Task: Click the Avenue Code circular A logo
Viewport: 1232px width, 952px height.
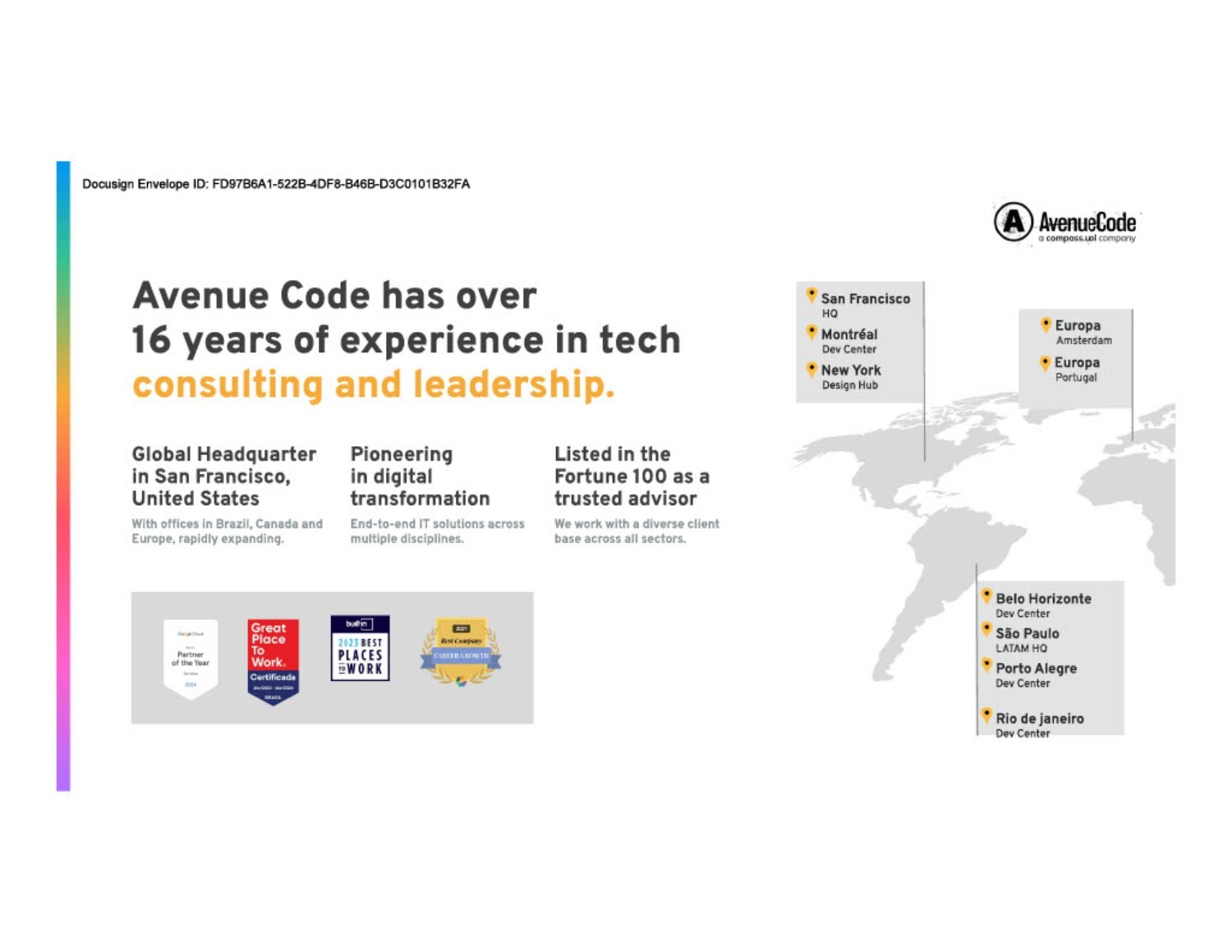Action: [1013, 222]
